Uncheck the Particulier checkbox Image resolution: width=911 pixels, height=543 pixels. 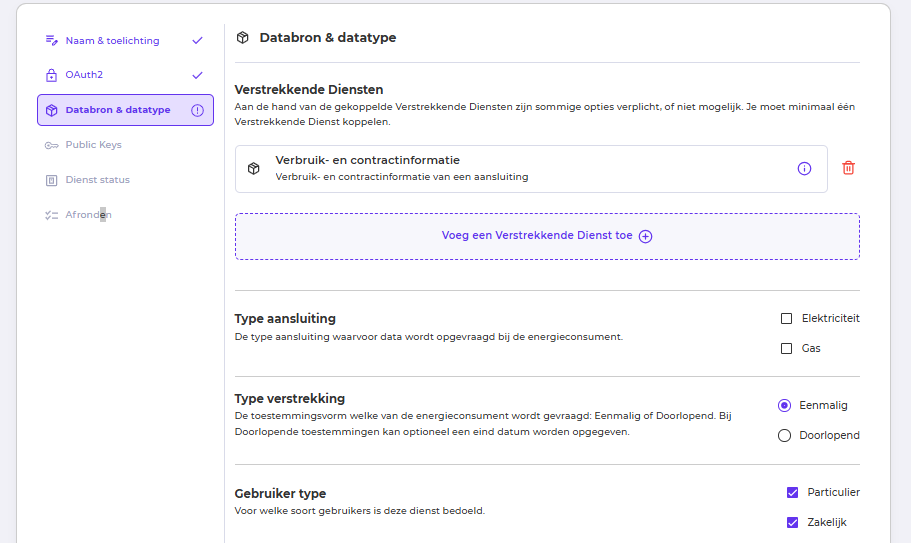pos(792,492)
